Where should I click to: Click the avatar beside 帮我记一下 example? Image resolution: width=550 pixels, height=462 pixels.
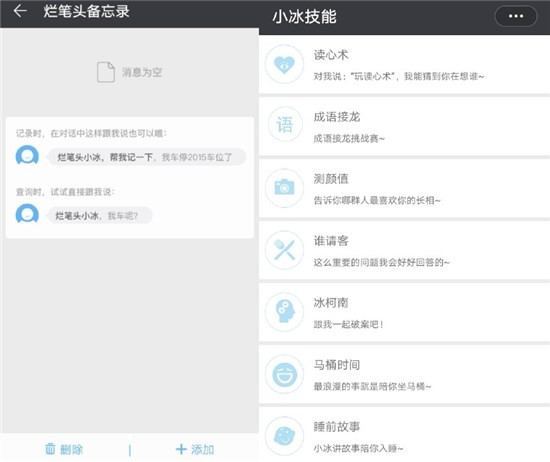point(27,155)
